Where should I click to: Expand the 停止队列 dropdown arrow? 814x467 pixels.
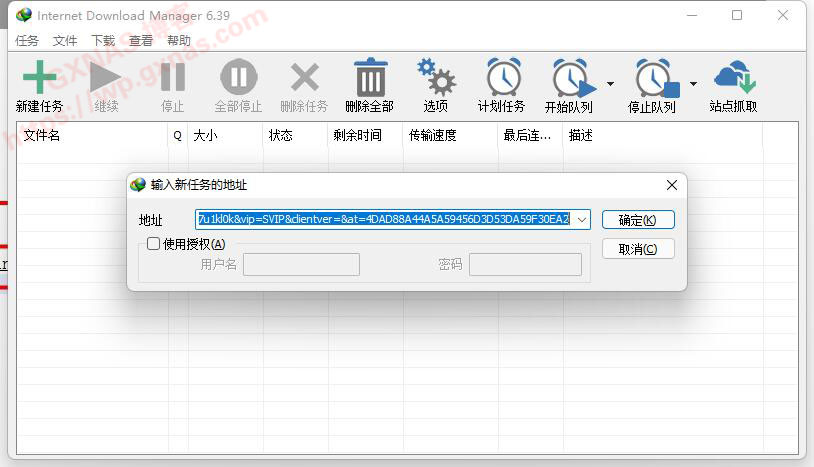tap(693, 84)
